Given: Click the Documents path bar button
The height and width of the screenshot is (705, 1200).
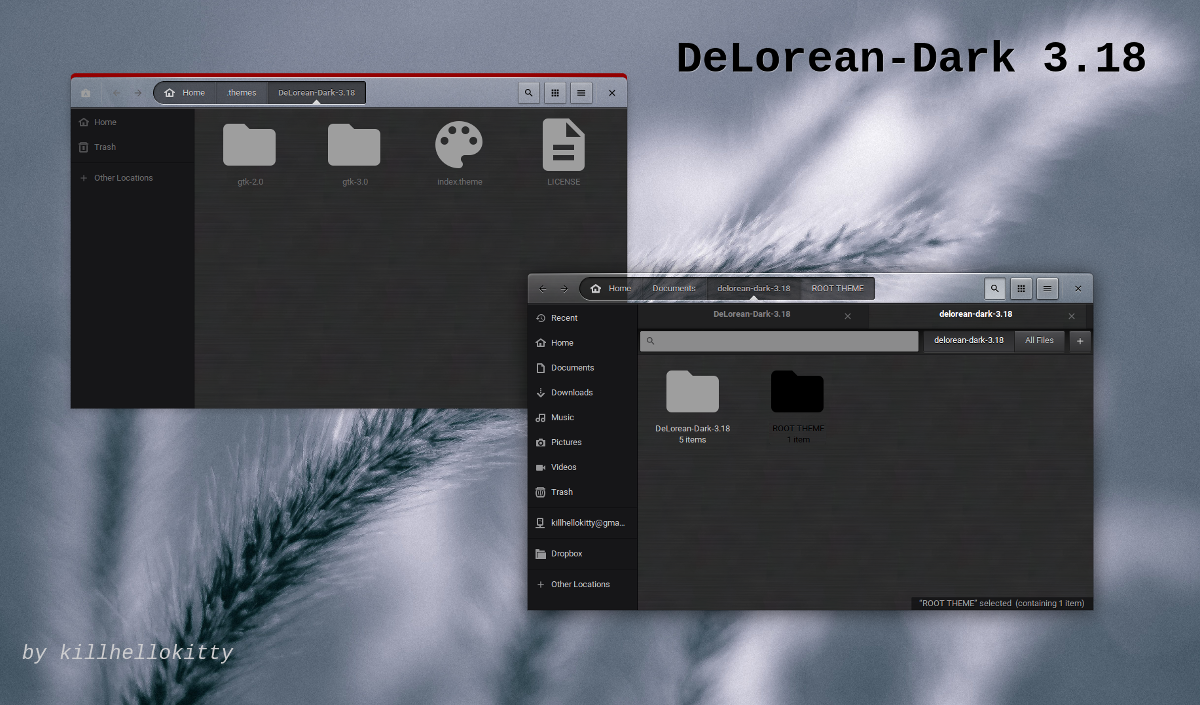Looking at the screenshot, I should click(674, 289).
